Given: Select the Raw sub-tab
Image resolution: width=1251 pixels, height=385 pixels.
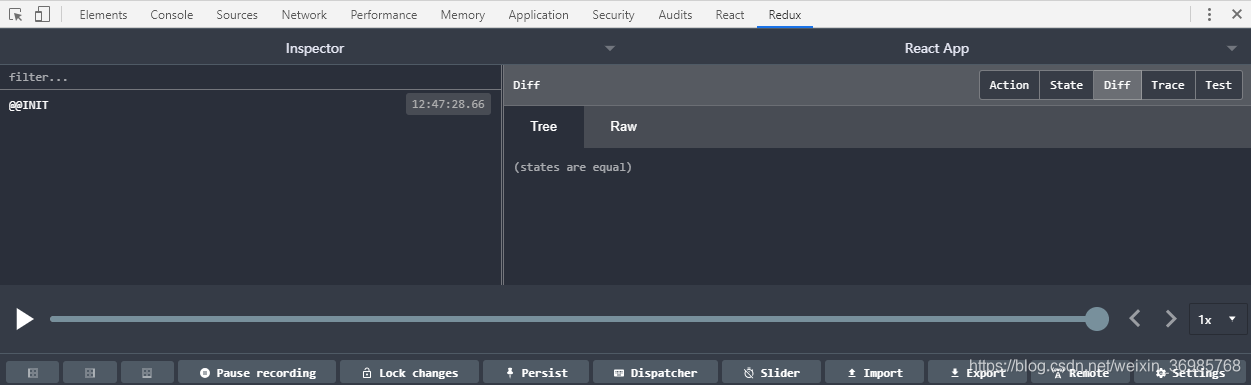Looking at the screenshot, I should (624, 126).
